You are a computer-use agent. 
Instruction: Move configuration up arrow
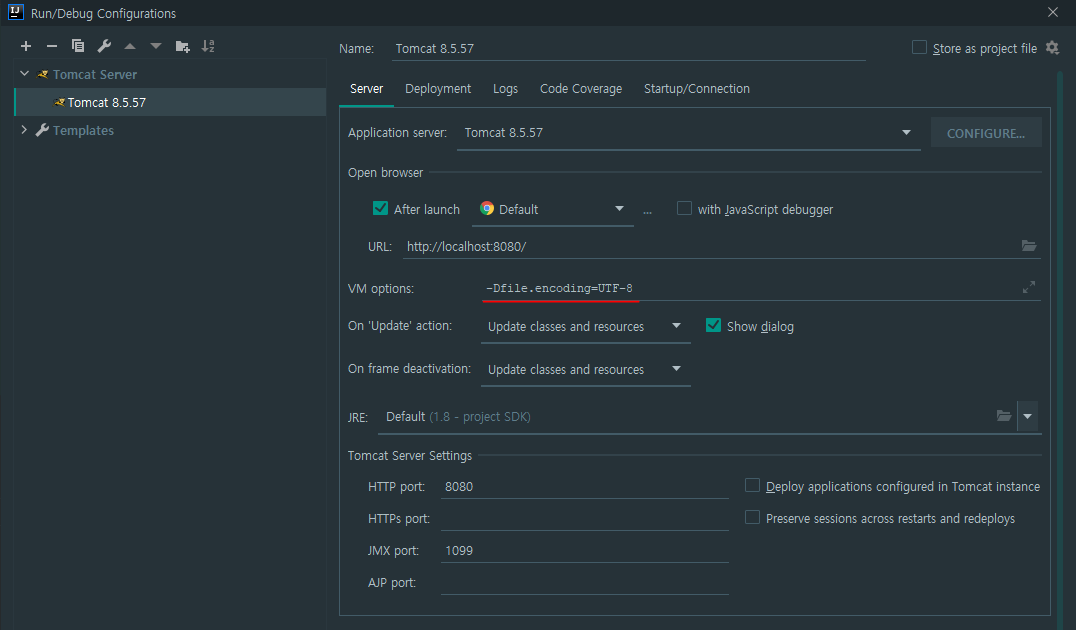point(130,46)
